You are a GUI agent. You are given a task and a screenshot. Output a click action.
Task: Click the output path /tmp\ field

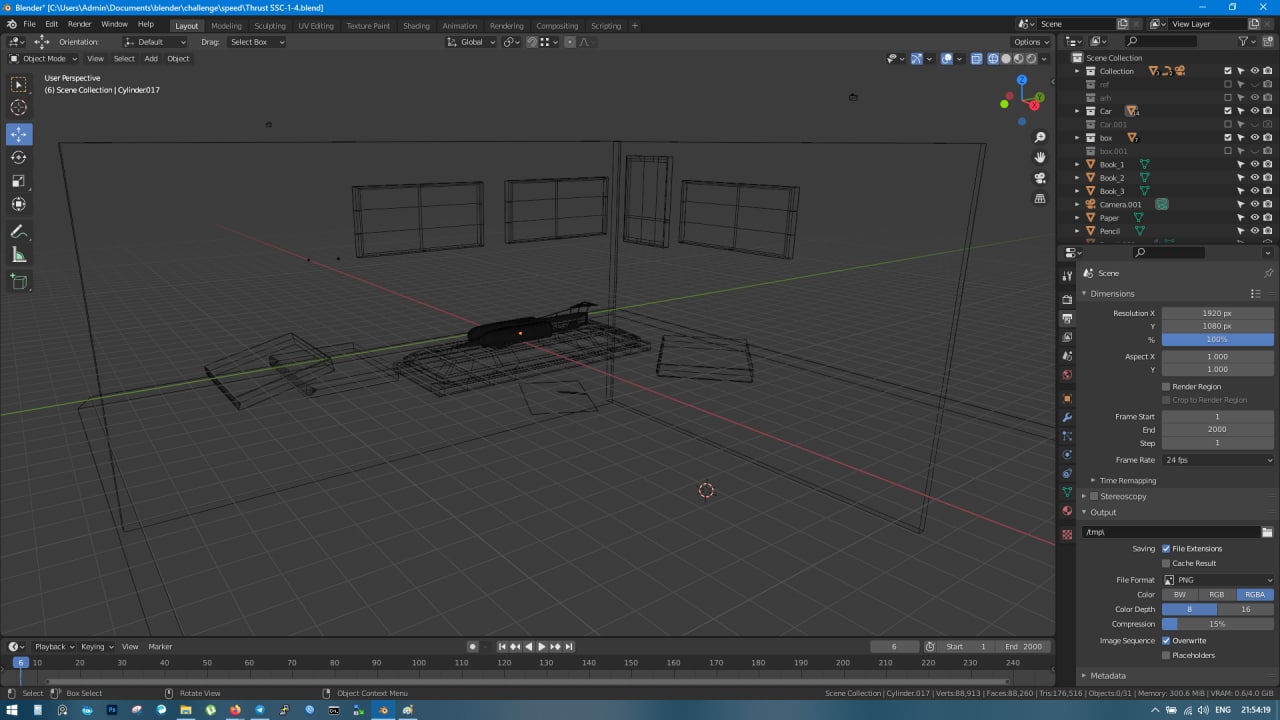tap(1170, 532)
